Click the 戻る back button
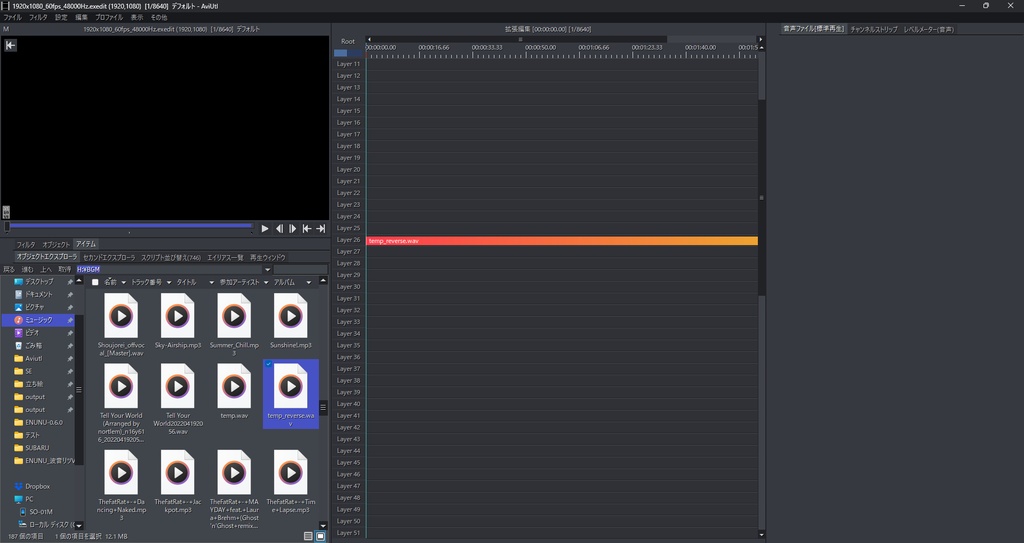 (x=9, y=269)
